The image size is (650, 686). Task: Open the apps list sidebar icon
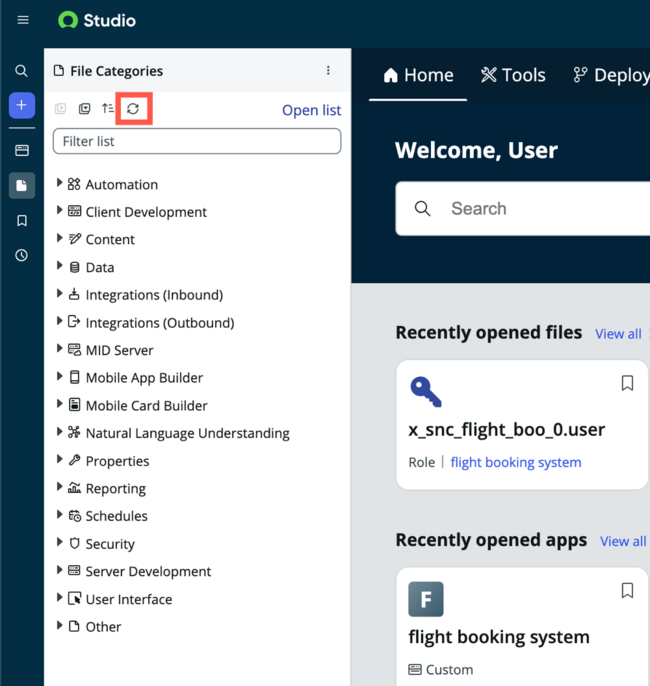(22, 150)
